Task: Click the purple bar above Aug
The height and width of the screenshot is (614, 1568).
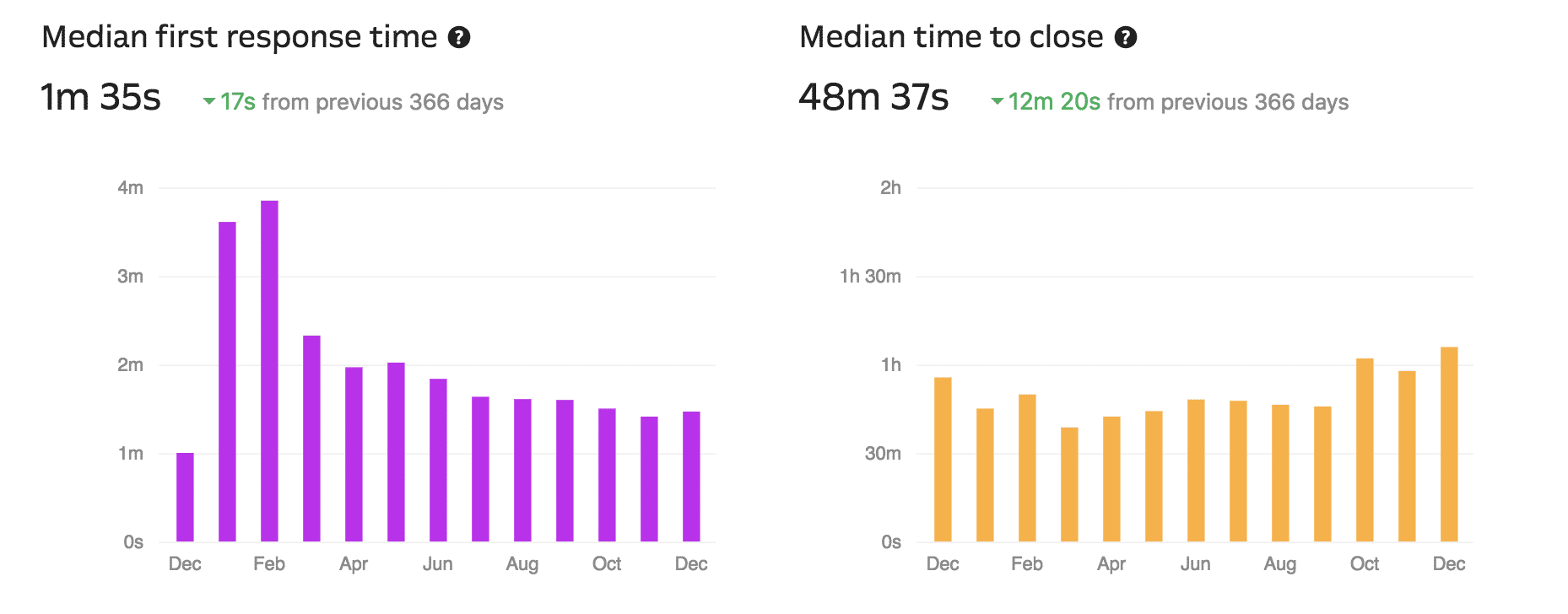Action: coord(522,470)
